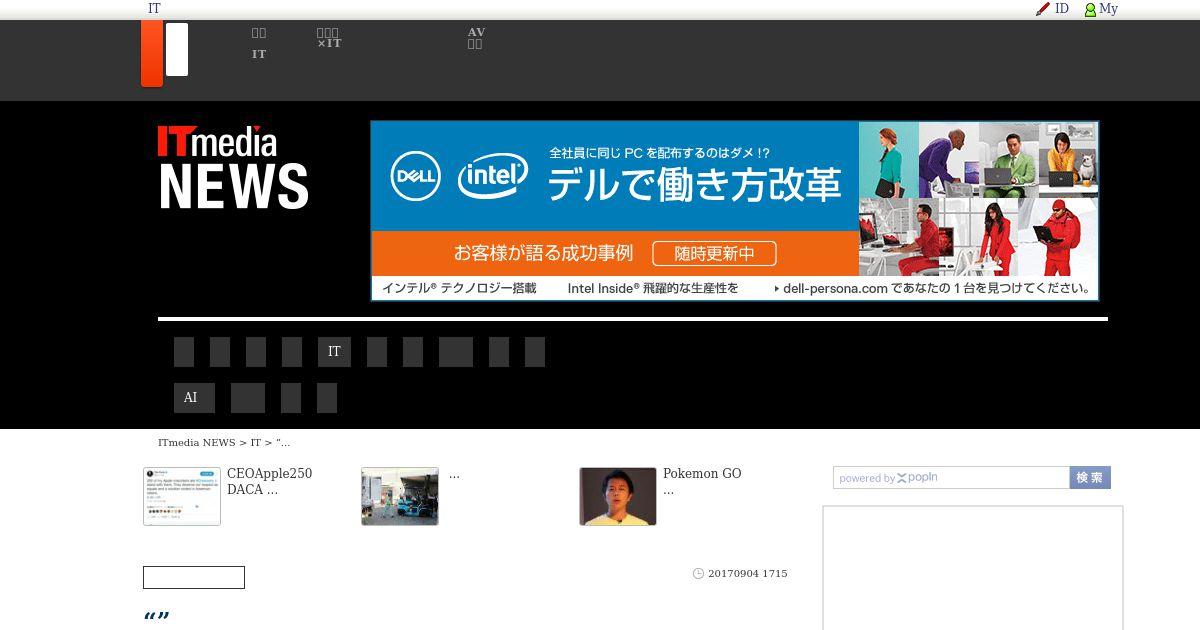
Task: Open the IT link in the top bar
Action: [154, 9]
